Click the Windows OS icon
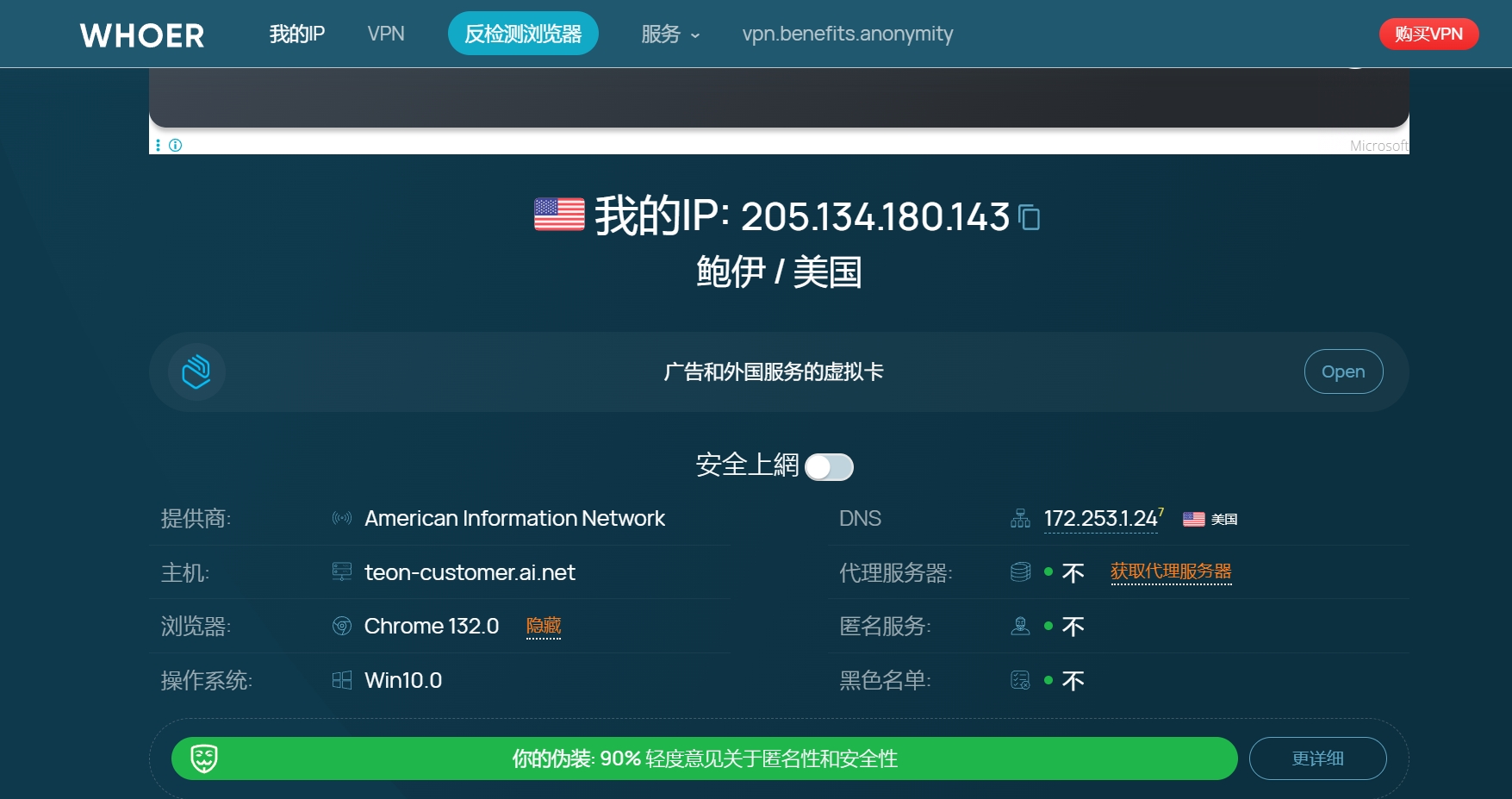Viewport: 1512px width, 799px height. tap(342, 681)
